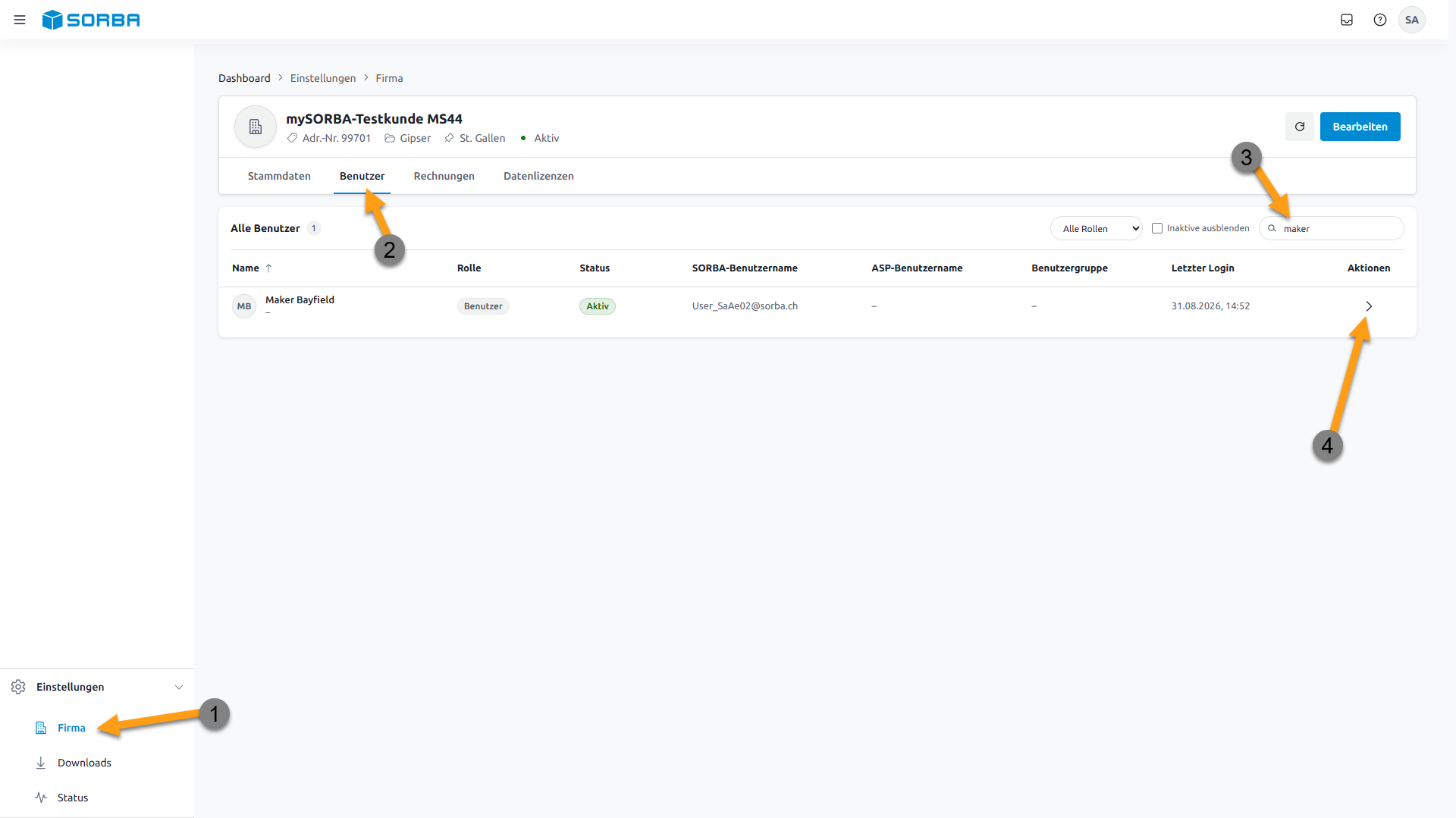The width and height of the screenshot is (1456, 818).
Task: Click the Benutzergruppe column header
Action: [1069, 268]
